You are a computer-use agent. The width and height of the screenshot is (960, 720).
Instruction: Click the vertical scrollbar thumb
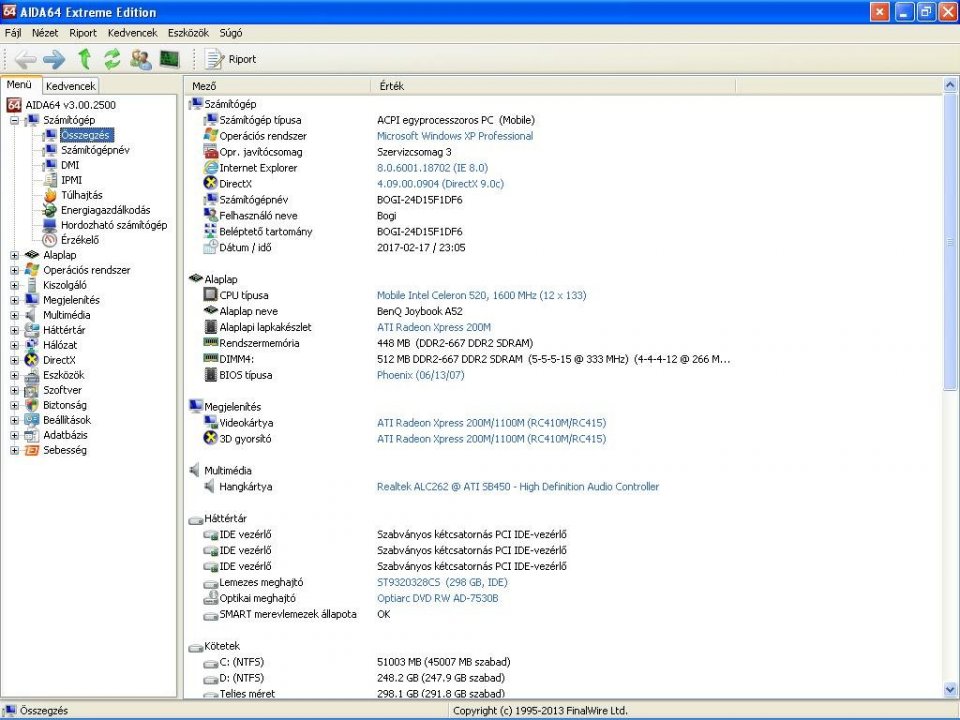click(950, 242)
